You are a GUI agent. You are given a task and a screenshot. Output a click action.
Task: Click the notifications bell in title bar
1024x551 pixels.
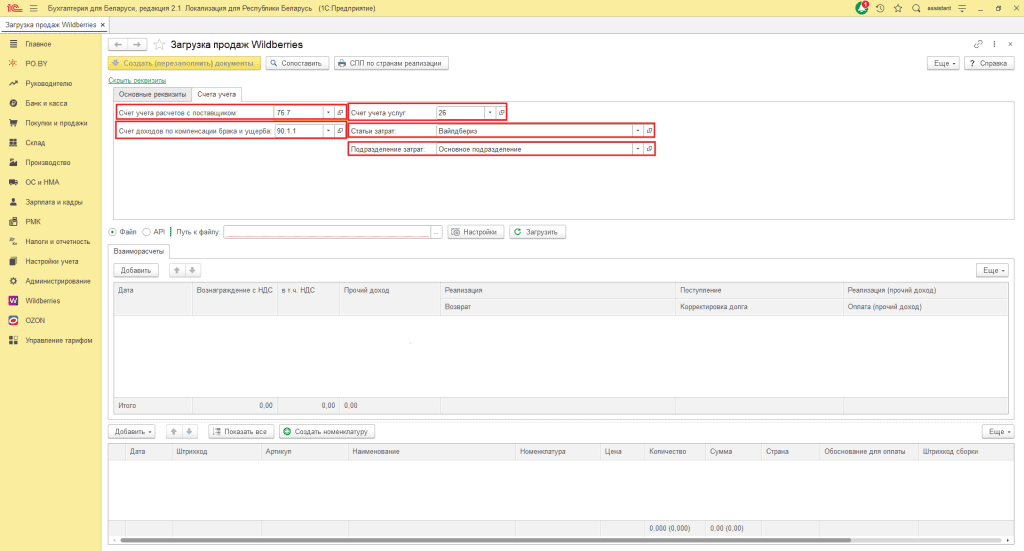click(x=862, y=8)
